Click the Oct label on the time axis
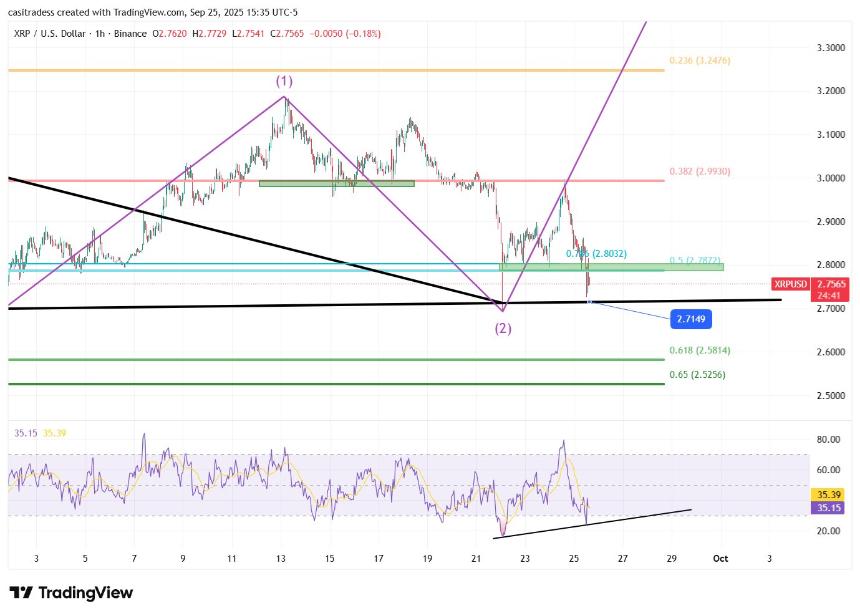Viewport: 860px width, 616px height. (722, 558)
